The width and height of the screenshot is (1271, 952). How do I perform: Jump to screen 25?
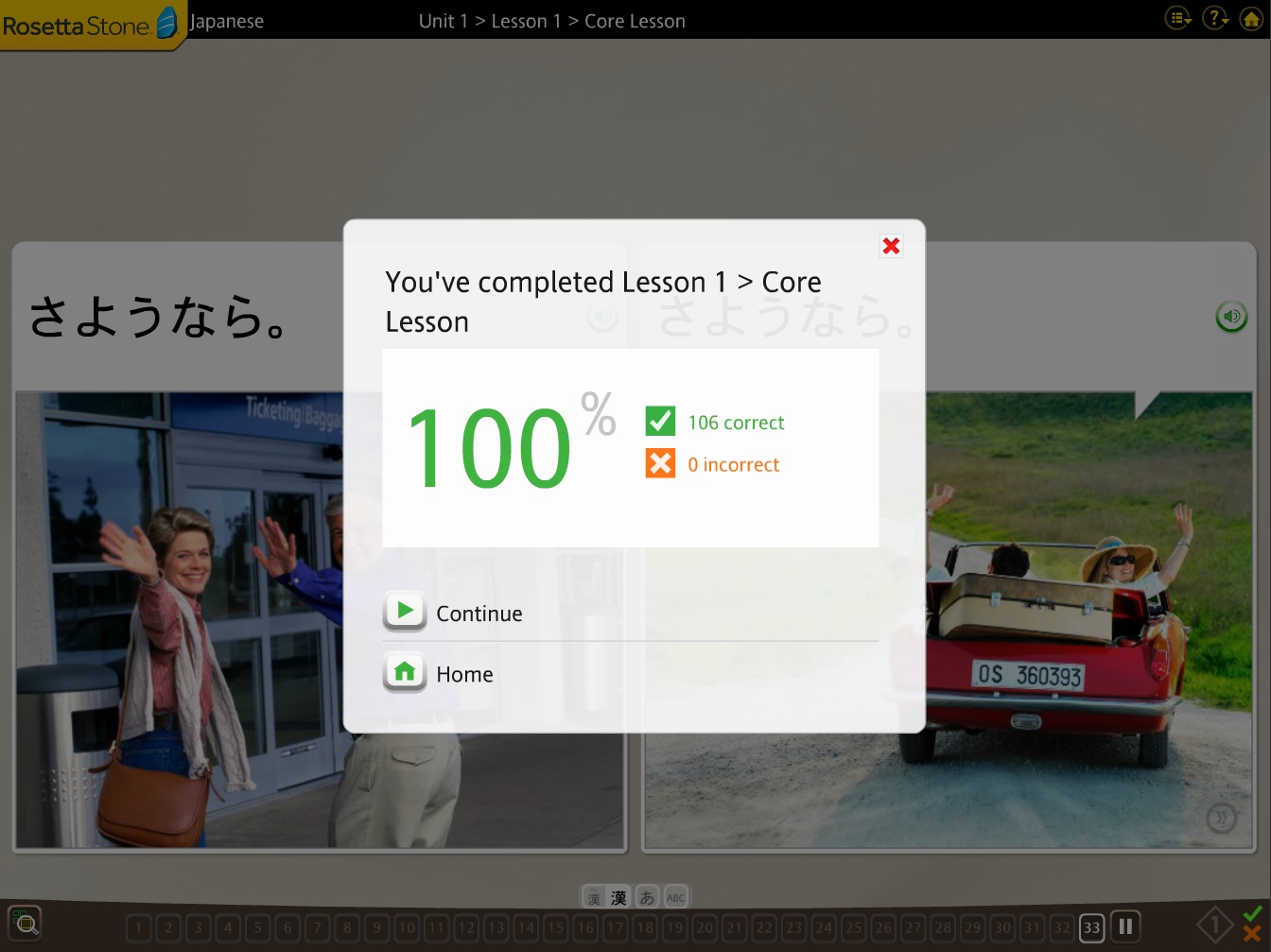(853, 927)
